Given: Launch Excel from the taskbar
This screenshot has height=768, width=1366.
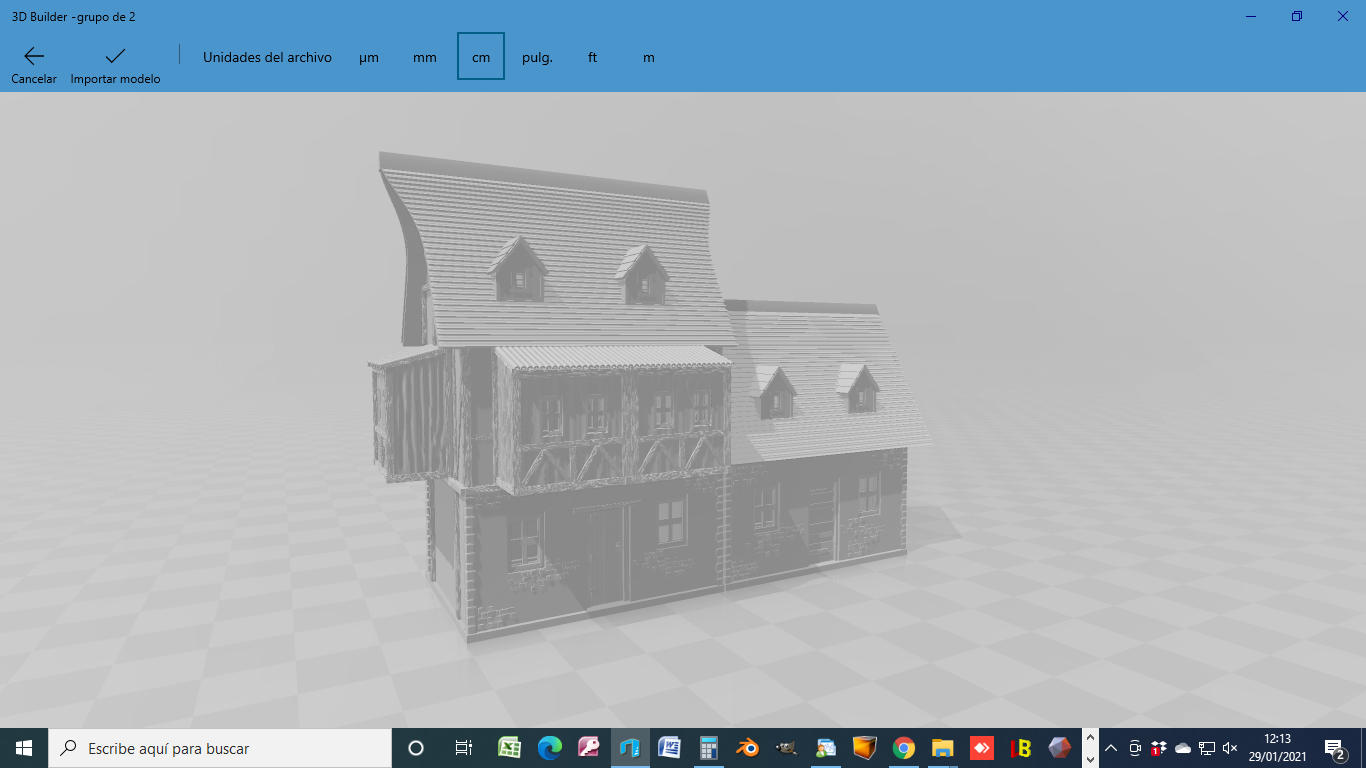Looking at the screenshot, I should click(x=509, y=748).
